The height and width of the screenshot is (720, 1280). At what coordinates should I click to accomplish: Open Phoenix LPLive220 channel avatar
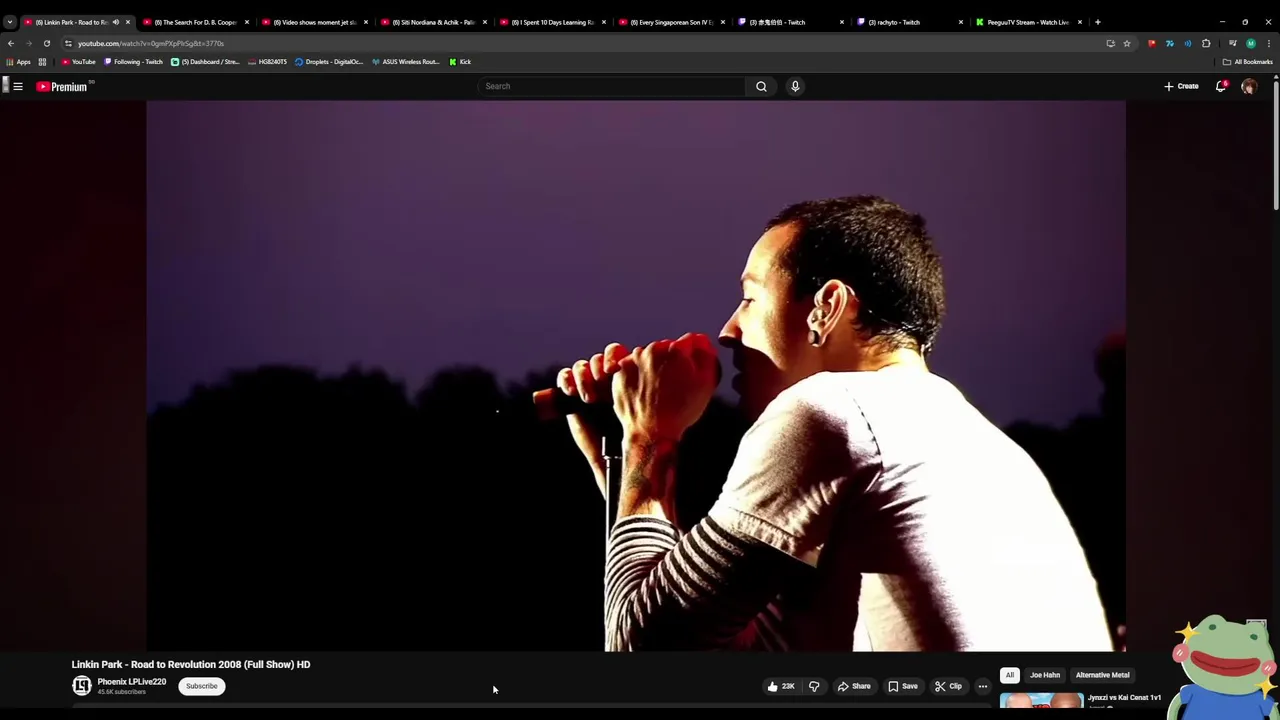(x=82, y=686)
